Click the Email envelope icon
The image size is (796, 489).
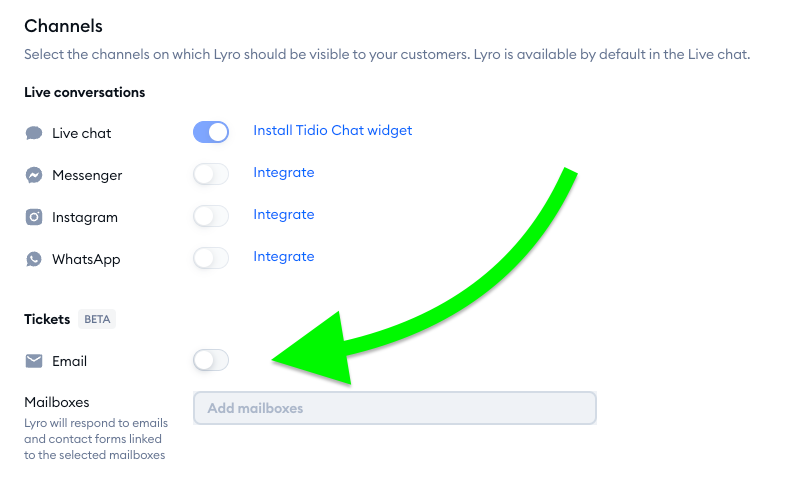click(x=34, y=361)
